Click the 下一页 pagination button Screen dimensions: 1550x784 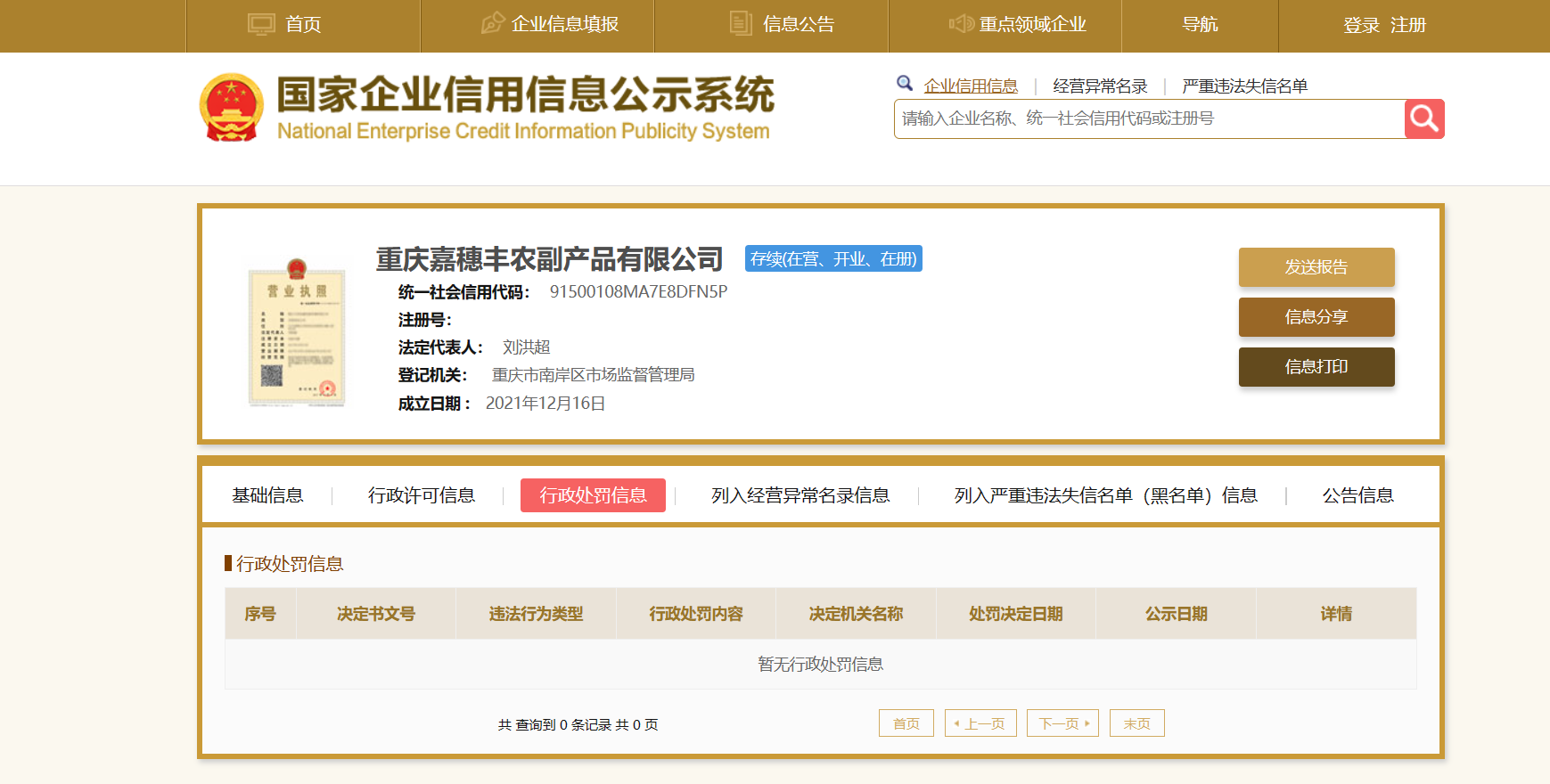(x=1062, y=723)
